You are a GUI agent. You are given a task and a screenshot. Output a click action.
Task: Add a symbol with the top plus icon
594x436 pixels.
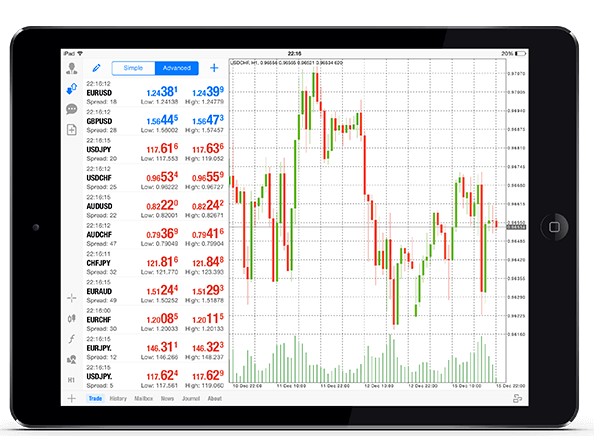coord(214,68)
